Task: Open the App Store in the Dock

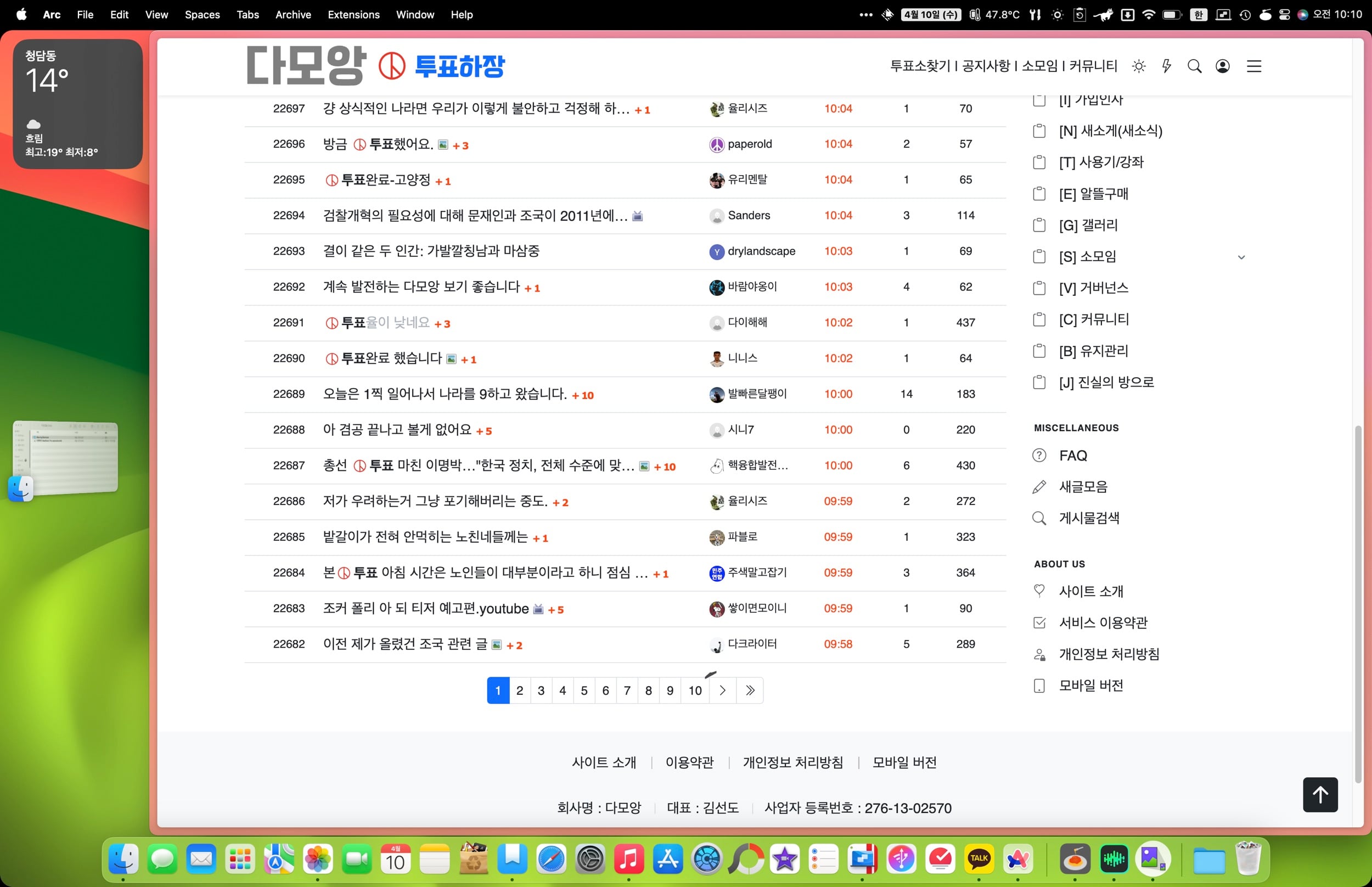Action: 668,860
